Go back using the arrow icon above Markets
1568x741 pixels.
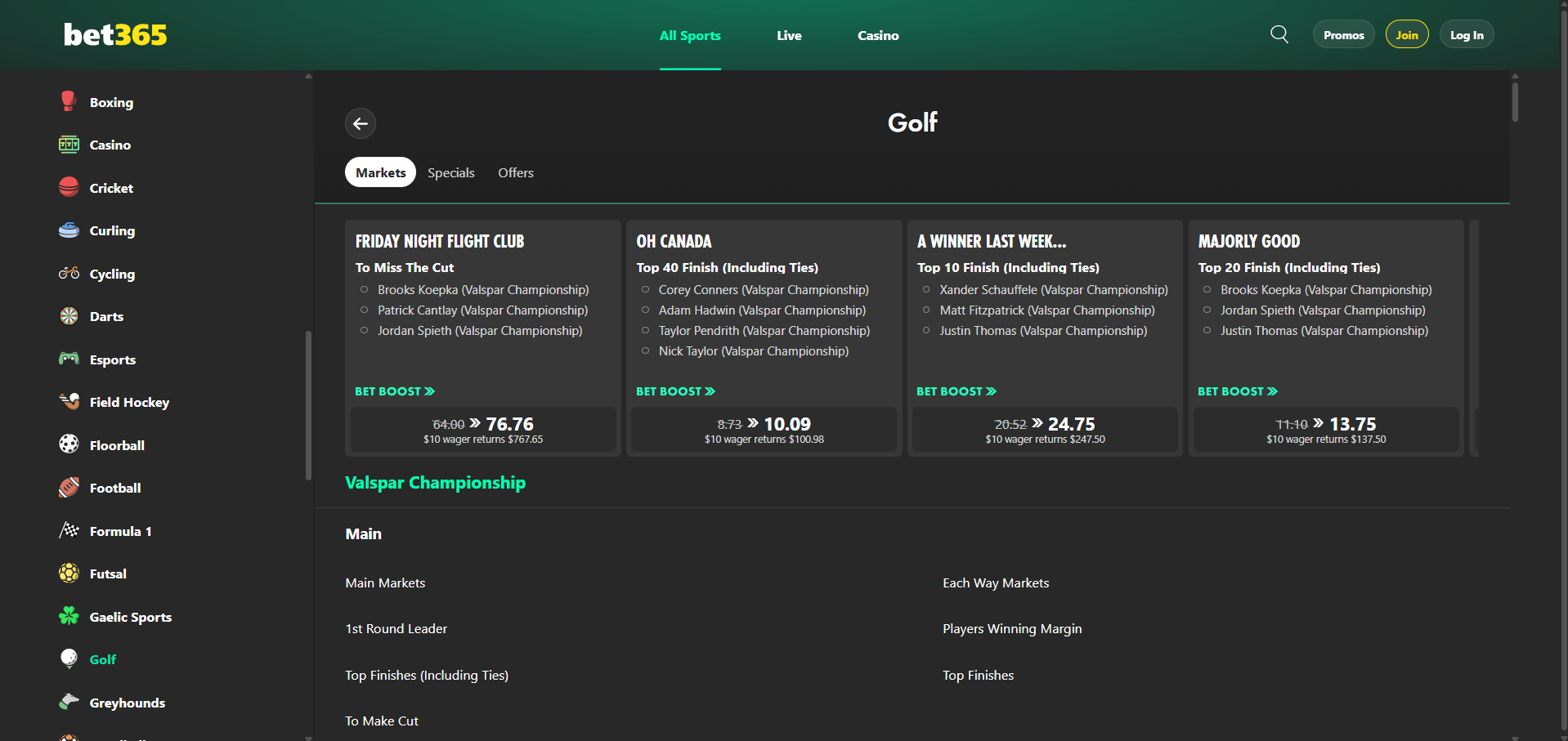point(361,123)
